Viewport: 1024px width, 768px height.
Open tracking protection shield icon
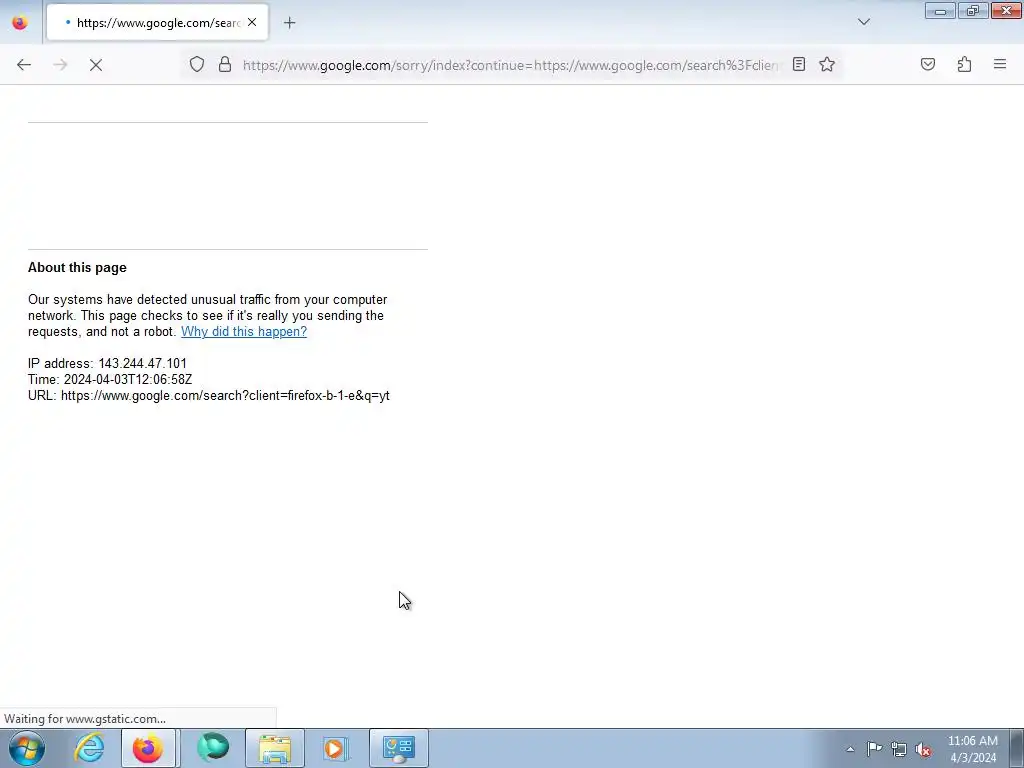click(x=197, y=64)
